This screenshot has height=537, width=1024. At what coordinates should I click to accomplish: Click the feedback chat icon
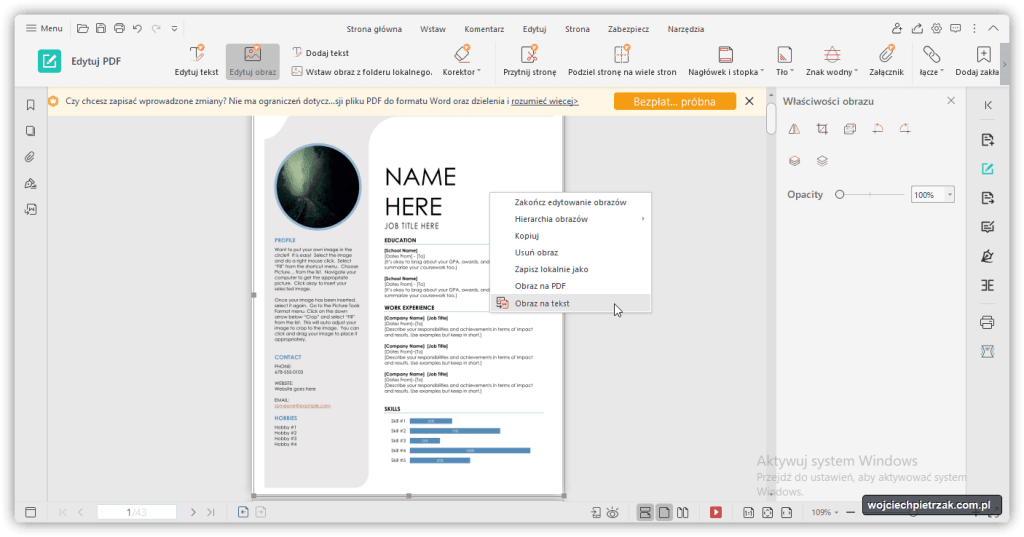tap(955, 28)
